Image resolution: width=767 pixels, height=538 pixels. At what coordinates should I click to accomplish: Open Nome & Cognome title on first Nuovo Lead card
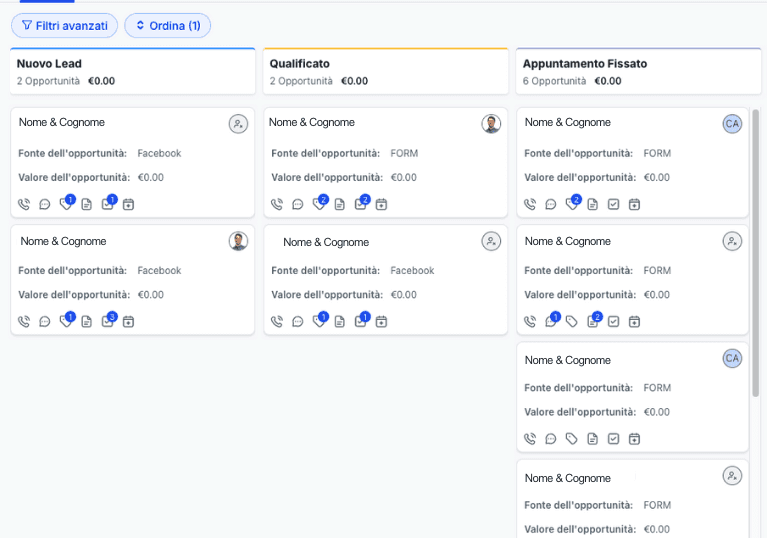click(x=62, y=122)
